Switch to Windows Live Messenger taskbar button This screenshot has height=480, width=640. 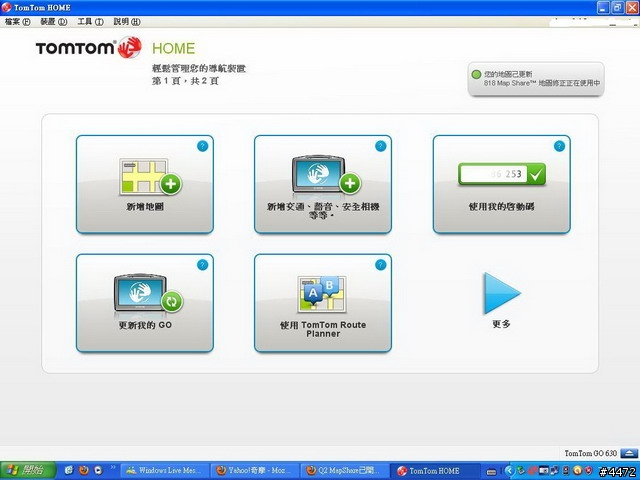[165, 471]
